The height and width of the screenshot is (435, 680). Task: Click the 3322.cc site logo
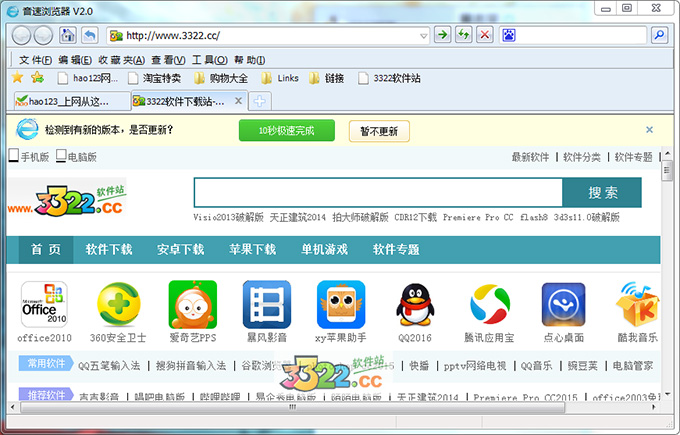click(67, 201)
